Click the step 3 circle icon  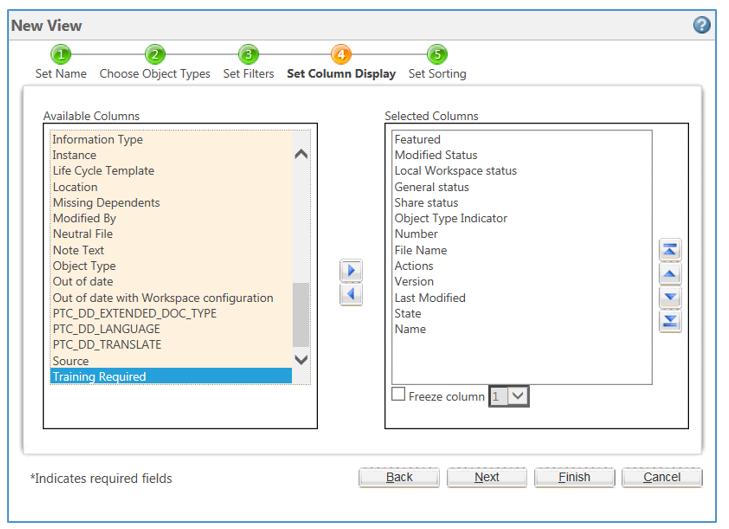[248, 55]
